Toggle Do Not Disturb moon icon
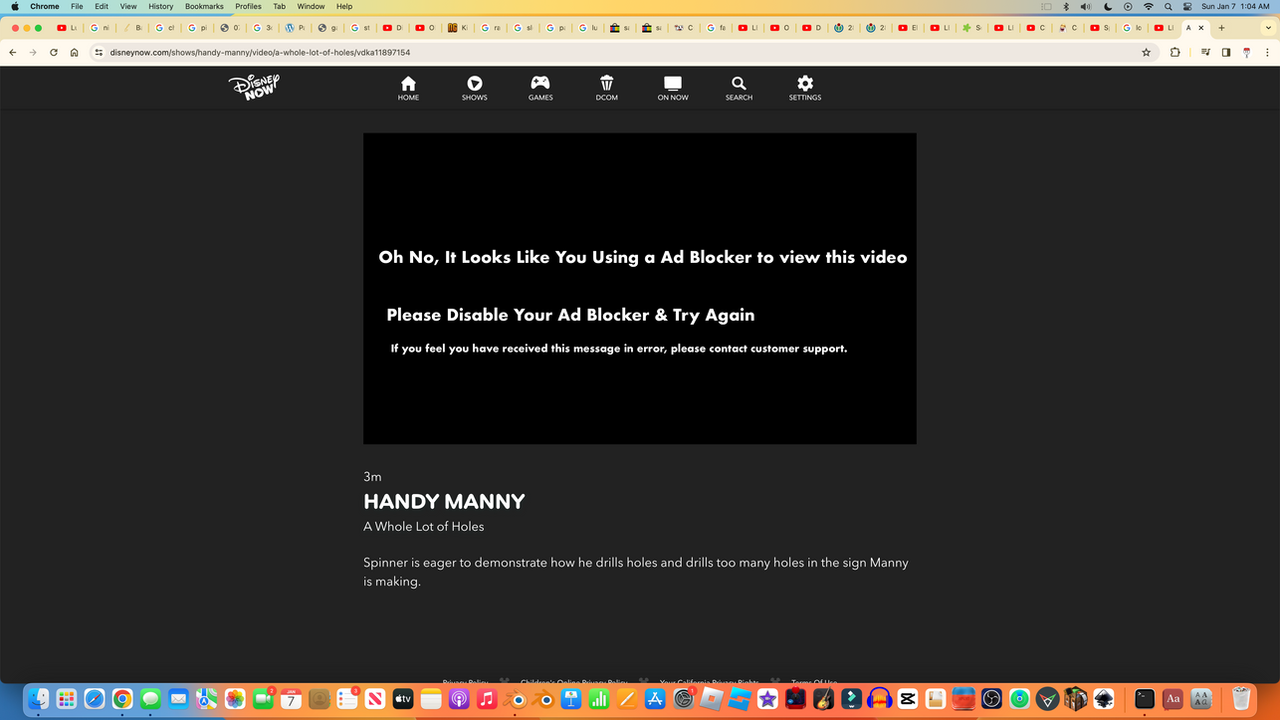This screenshot has height=720, width=1280. (1107, 6)
